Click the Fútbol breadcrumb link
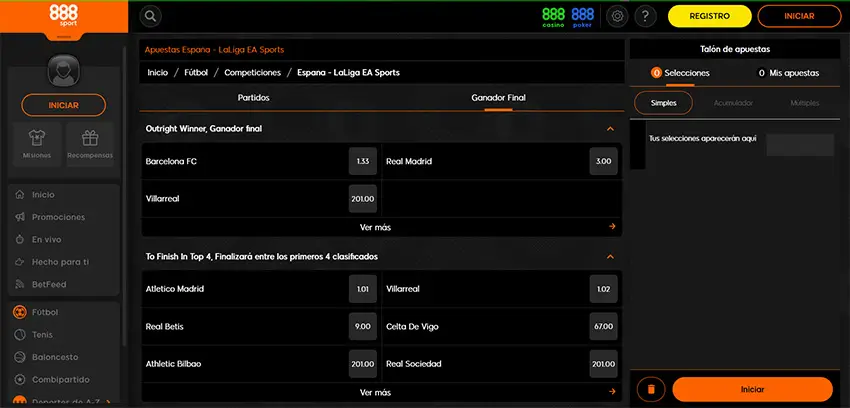Viewport: 850px width, 408px height. click(196, 73)
